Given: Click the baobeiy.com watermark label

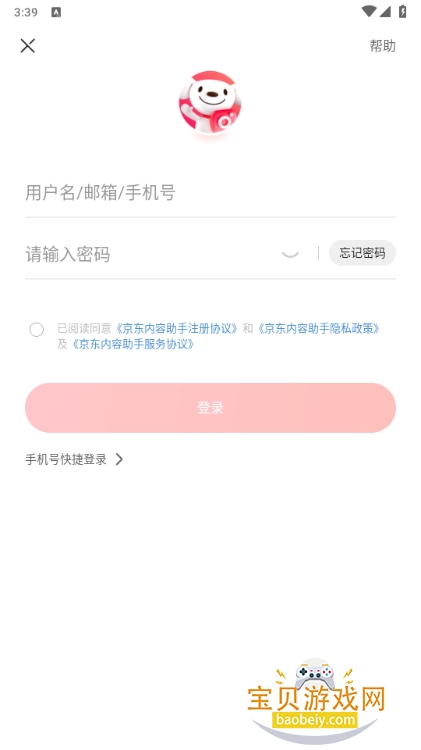Looking at the screenshot, I should click(314, 719).
